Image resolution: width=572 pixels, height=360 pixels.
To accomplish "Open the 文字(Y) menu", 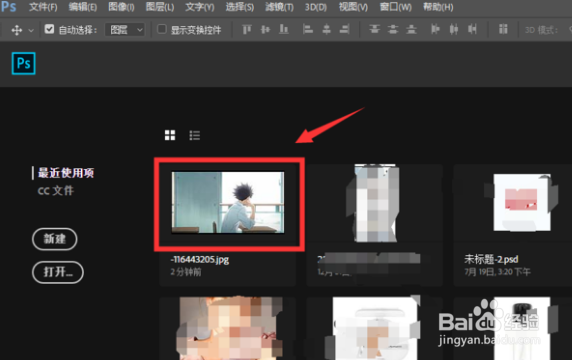I will point(200,7).
